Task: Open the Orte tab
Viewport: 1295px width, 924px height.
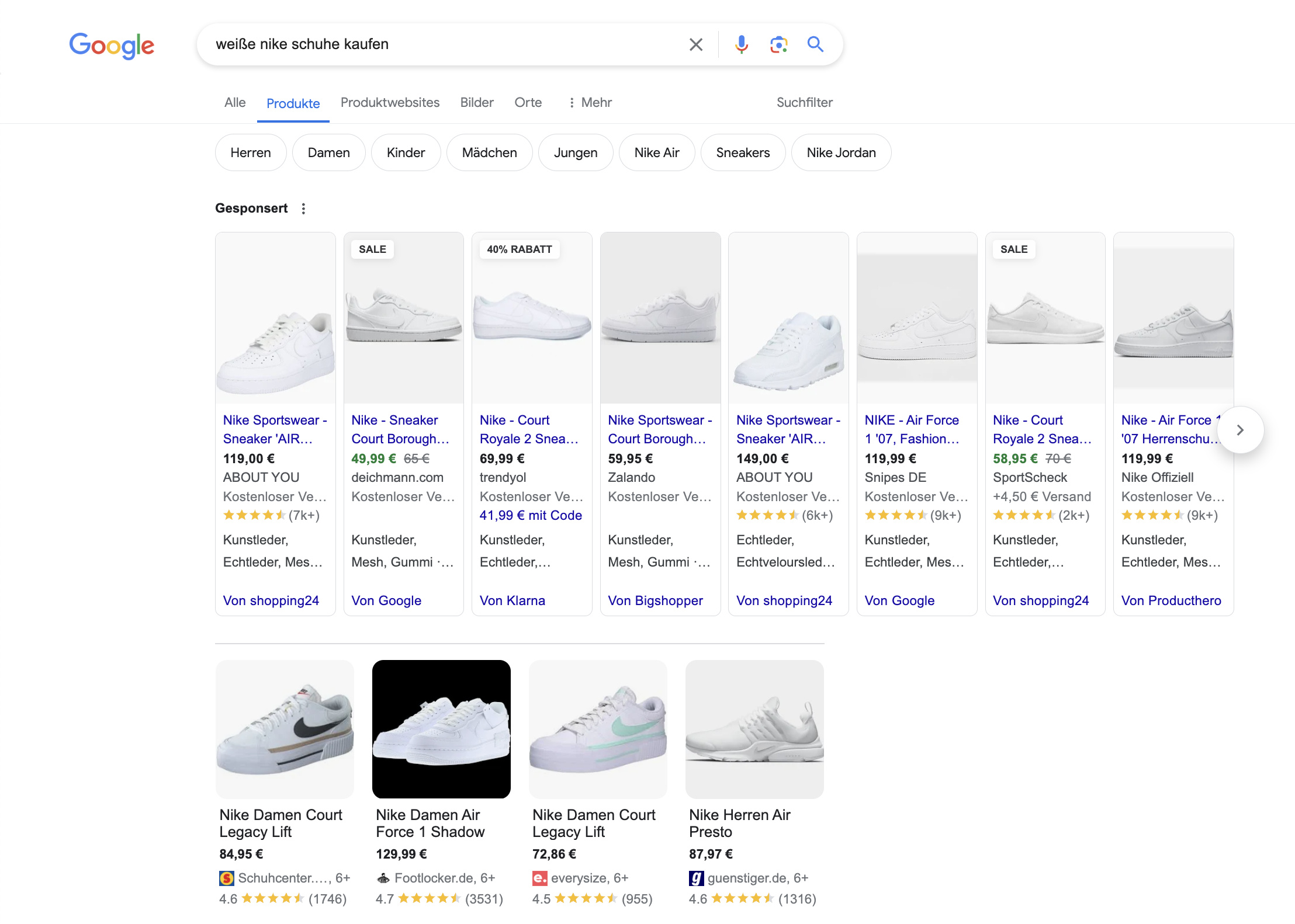Action: click(x=528, y=102)
